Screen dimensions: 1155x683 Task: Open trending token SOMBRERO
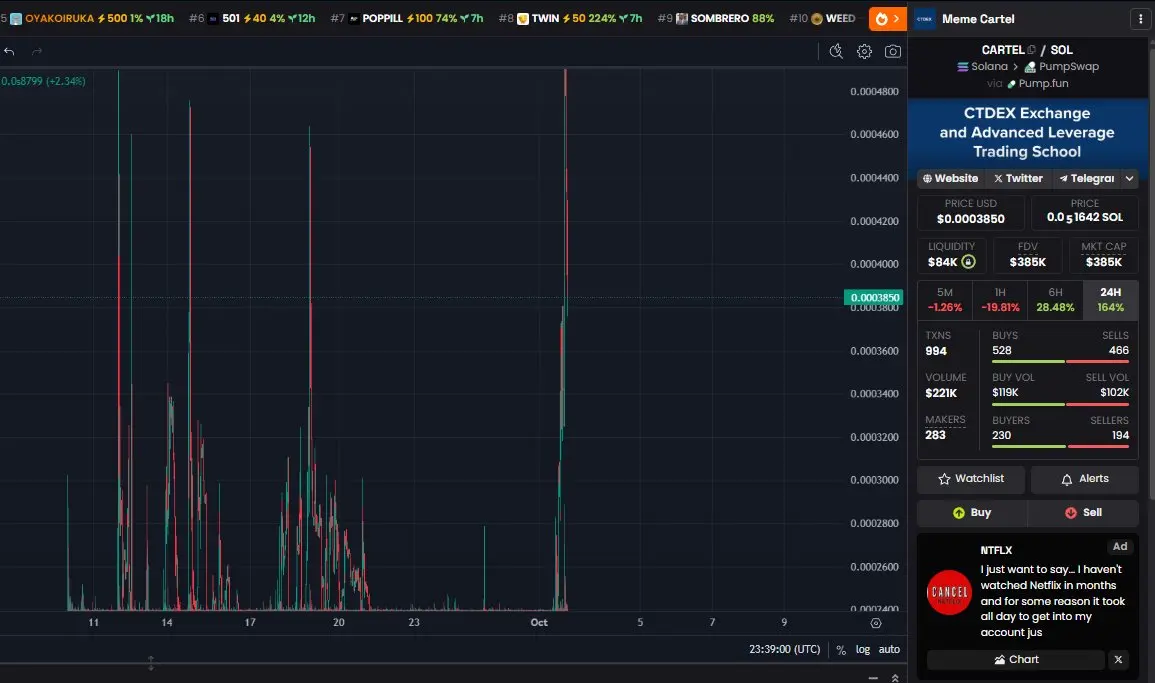[716, 18]
